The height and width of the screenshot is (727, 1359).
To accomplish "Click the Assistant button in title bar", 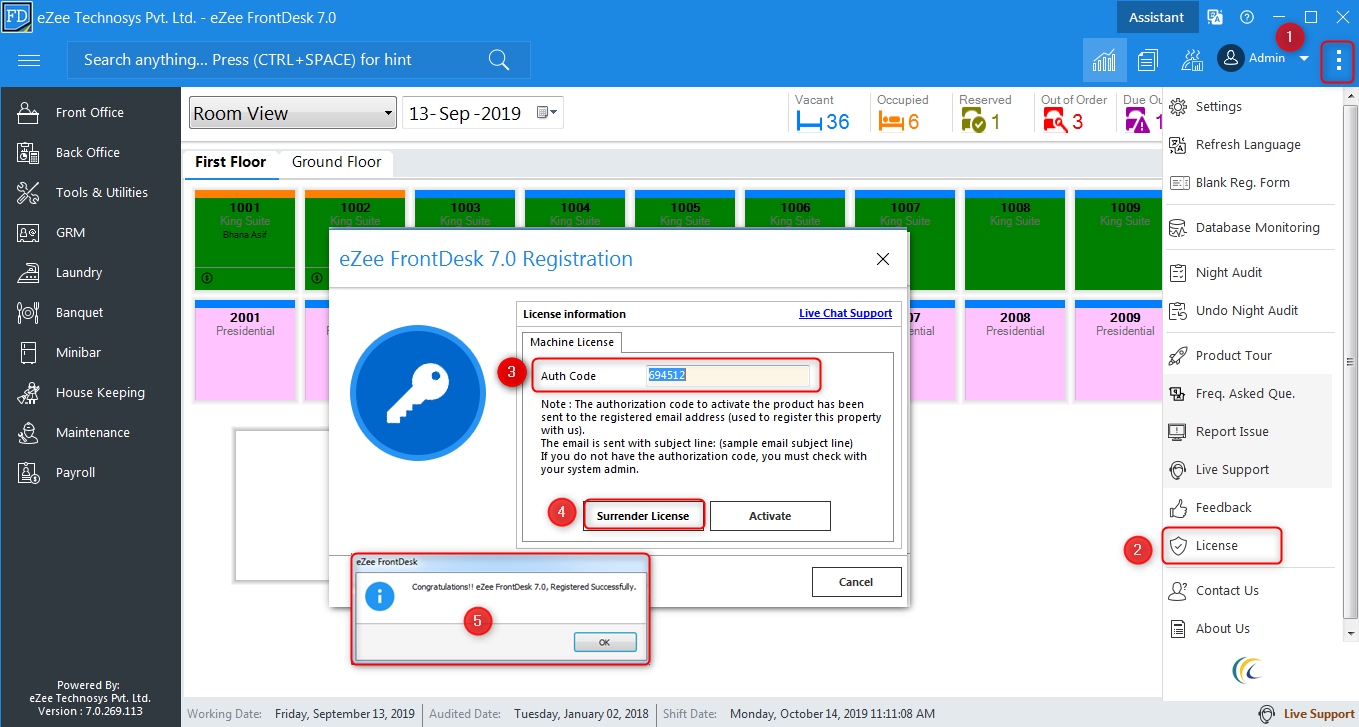I will pos(1156,17).
